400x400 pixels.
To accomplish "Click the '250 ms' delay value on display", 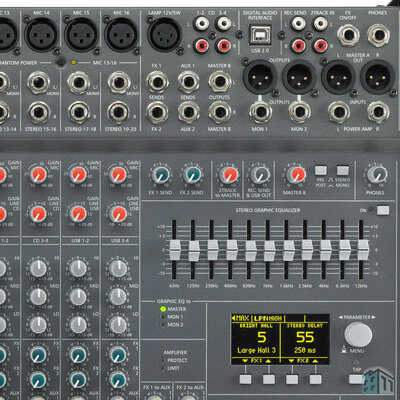I will coord(305,350).
